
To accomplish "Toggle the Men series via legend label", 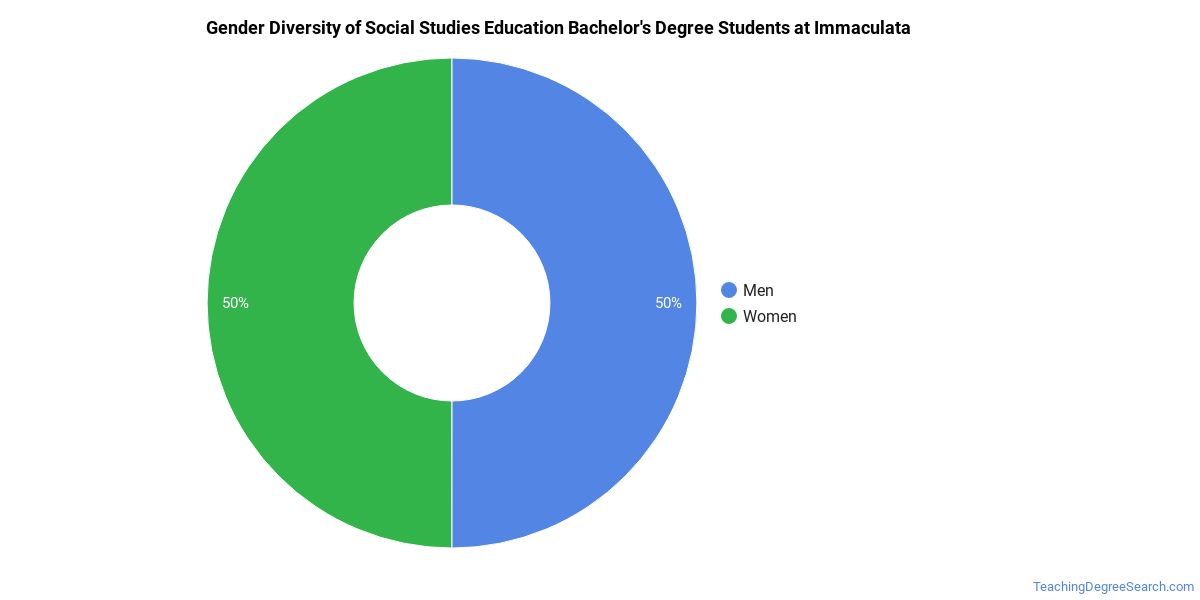I will 758,290.
